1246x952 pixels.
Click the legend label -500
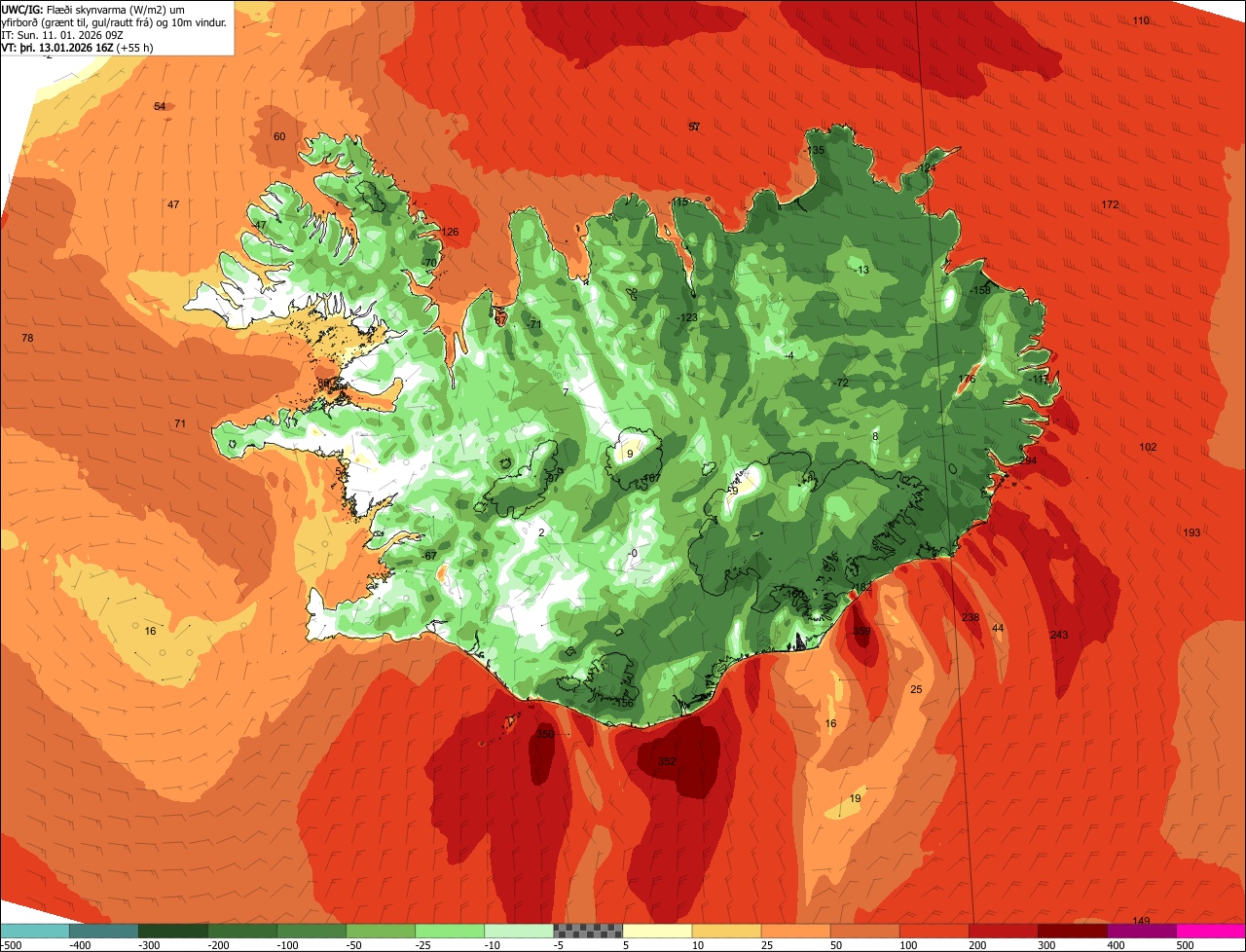pos(11,944)
